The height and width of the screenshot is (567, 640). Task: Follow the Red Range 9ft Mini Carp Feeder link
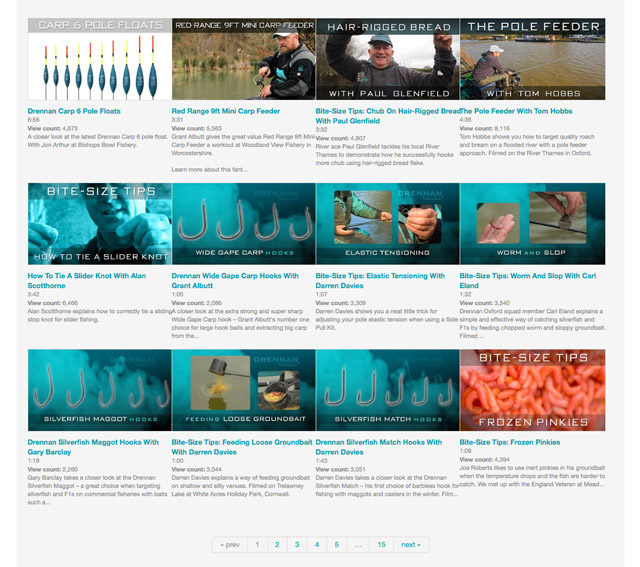coord(226,111)
